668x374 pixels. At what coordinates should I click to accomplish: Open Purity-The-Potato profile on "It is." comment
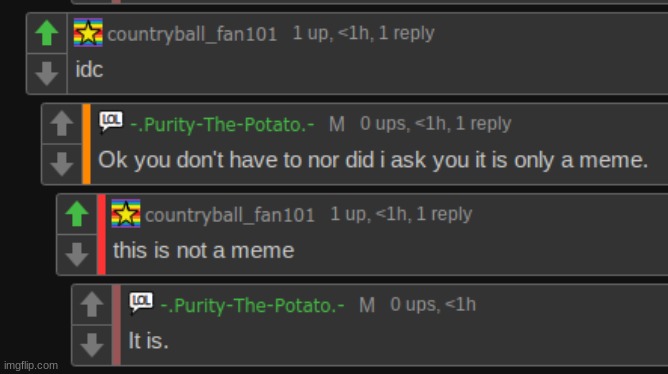[252, 305]
